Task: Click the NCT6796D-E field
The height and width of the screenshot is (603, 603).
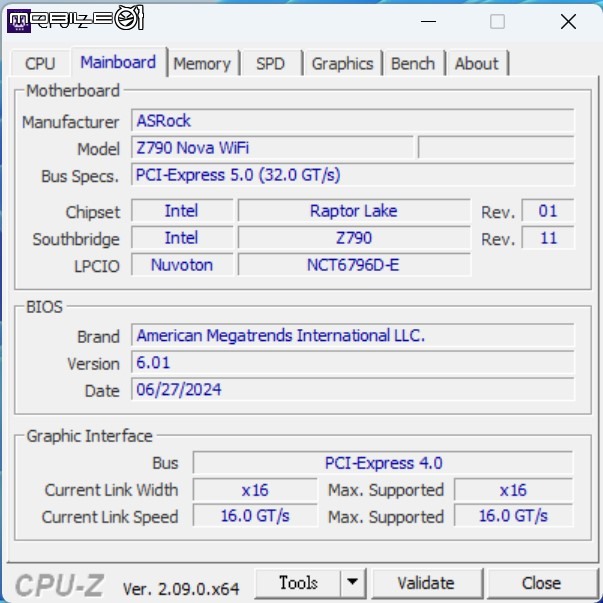Action: (354, 265)
